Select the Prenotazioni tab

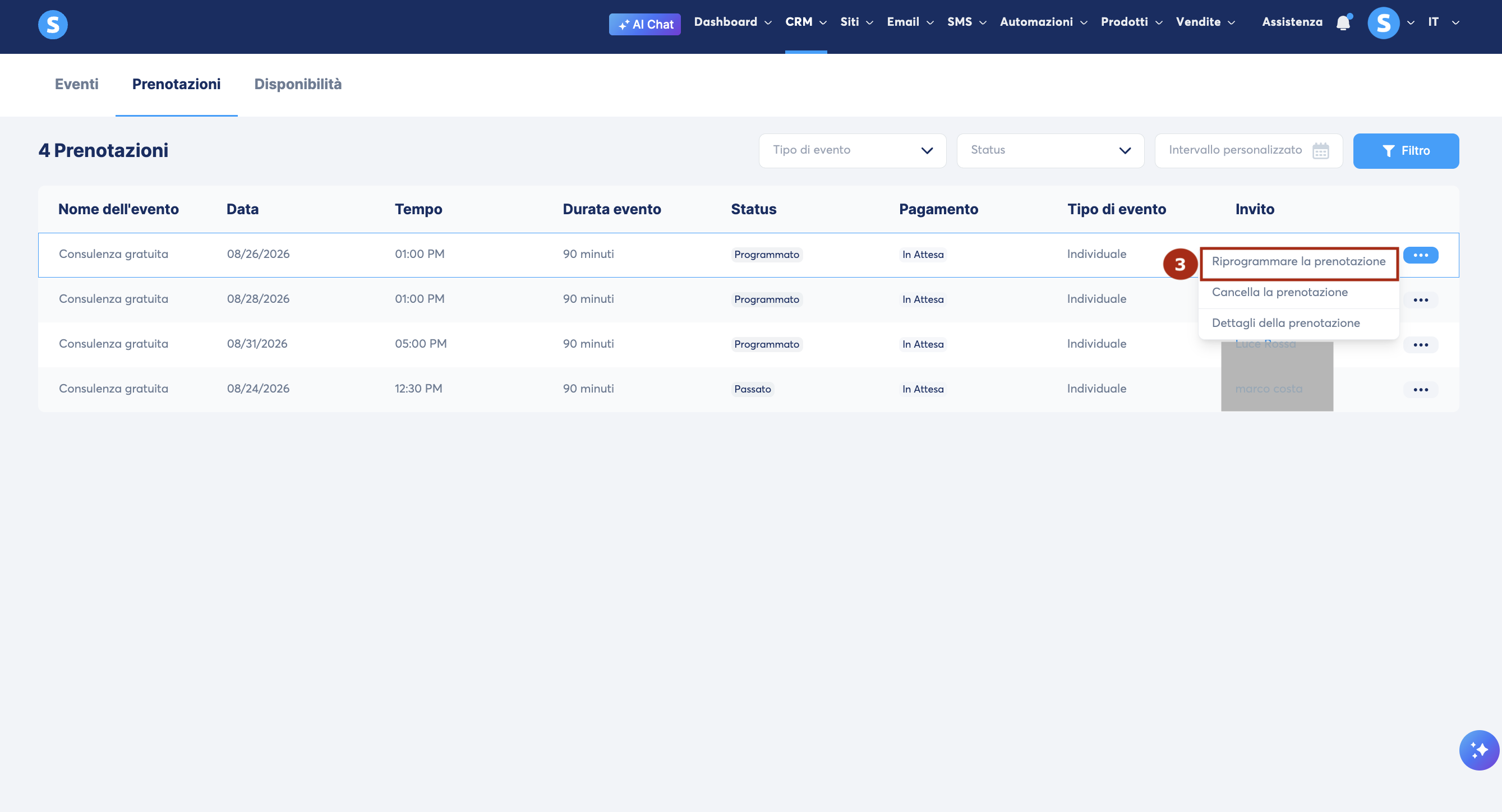click(x=176, y=84)
